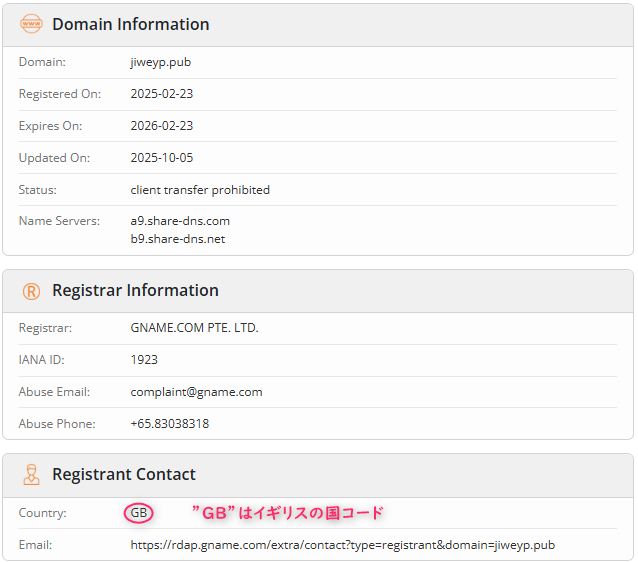Click the jiweyp.pub domain value
This screenshot has width=638, height=562.
coord(160,62)
